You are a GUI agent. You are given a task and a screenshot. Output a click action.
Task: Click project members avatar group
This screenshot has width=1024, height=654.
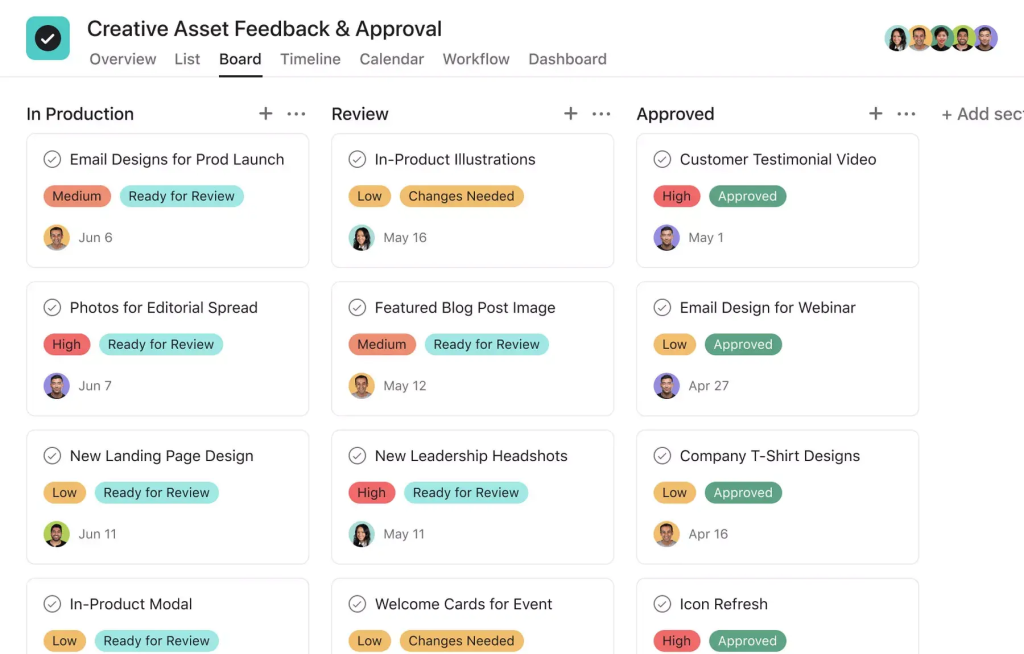pyautogui.click(x=941, y=39)
